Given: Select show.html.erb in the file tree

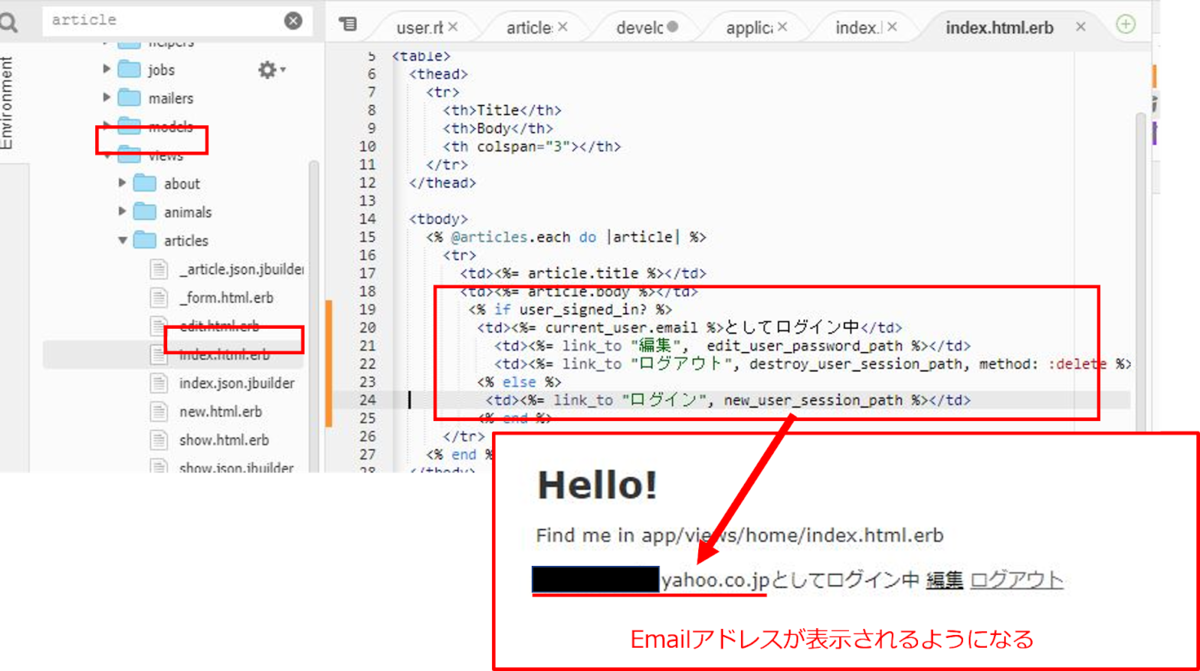Looking at the screenshot, I should point(224,440).
